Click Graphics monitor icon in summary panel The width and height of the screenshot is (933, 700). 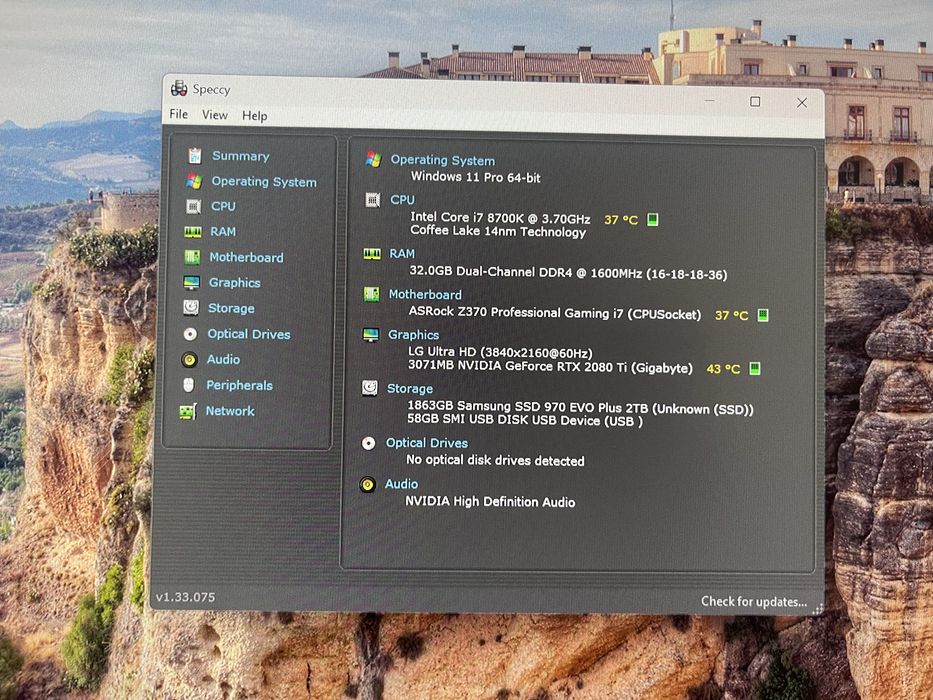pos(371,335)
